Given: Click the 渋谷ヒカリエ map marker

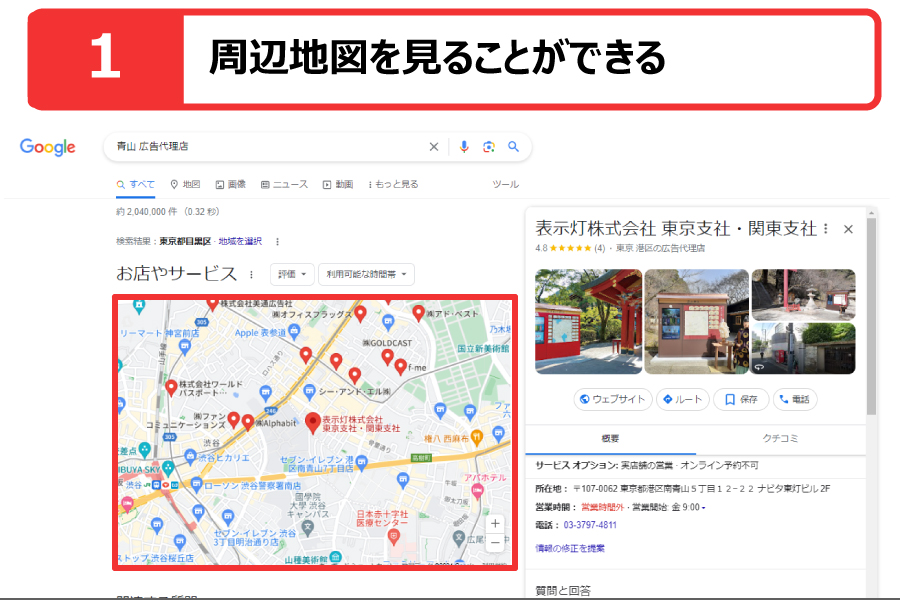Looking at the screenshot, I should [x=190, y=457].
